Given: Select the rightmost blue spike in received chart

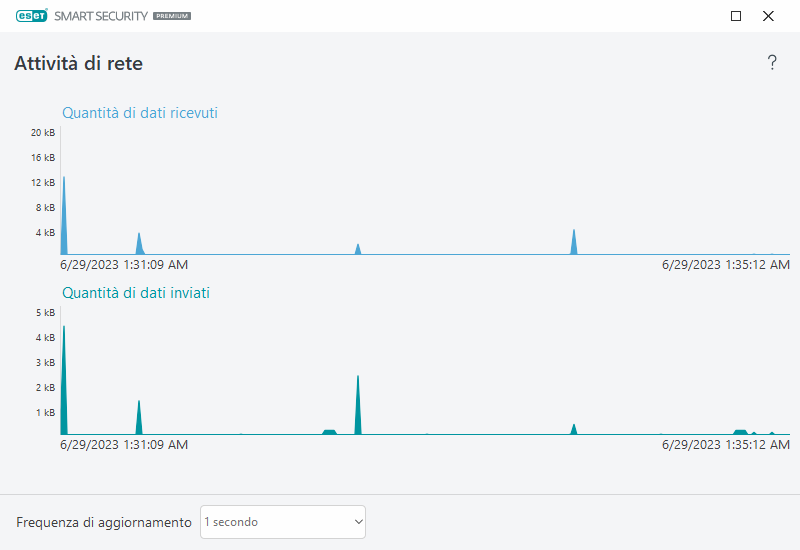Looking at the screenshot, I should point(574,242).
